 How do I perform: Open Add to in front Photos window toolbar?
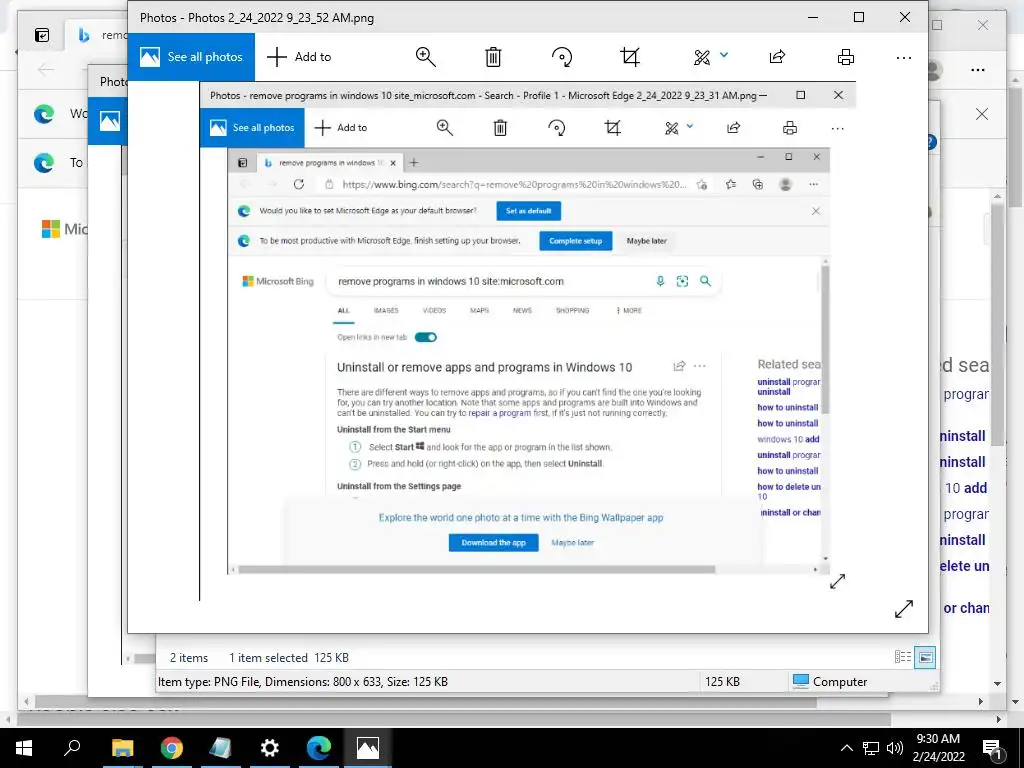[x=299, y=57]
